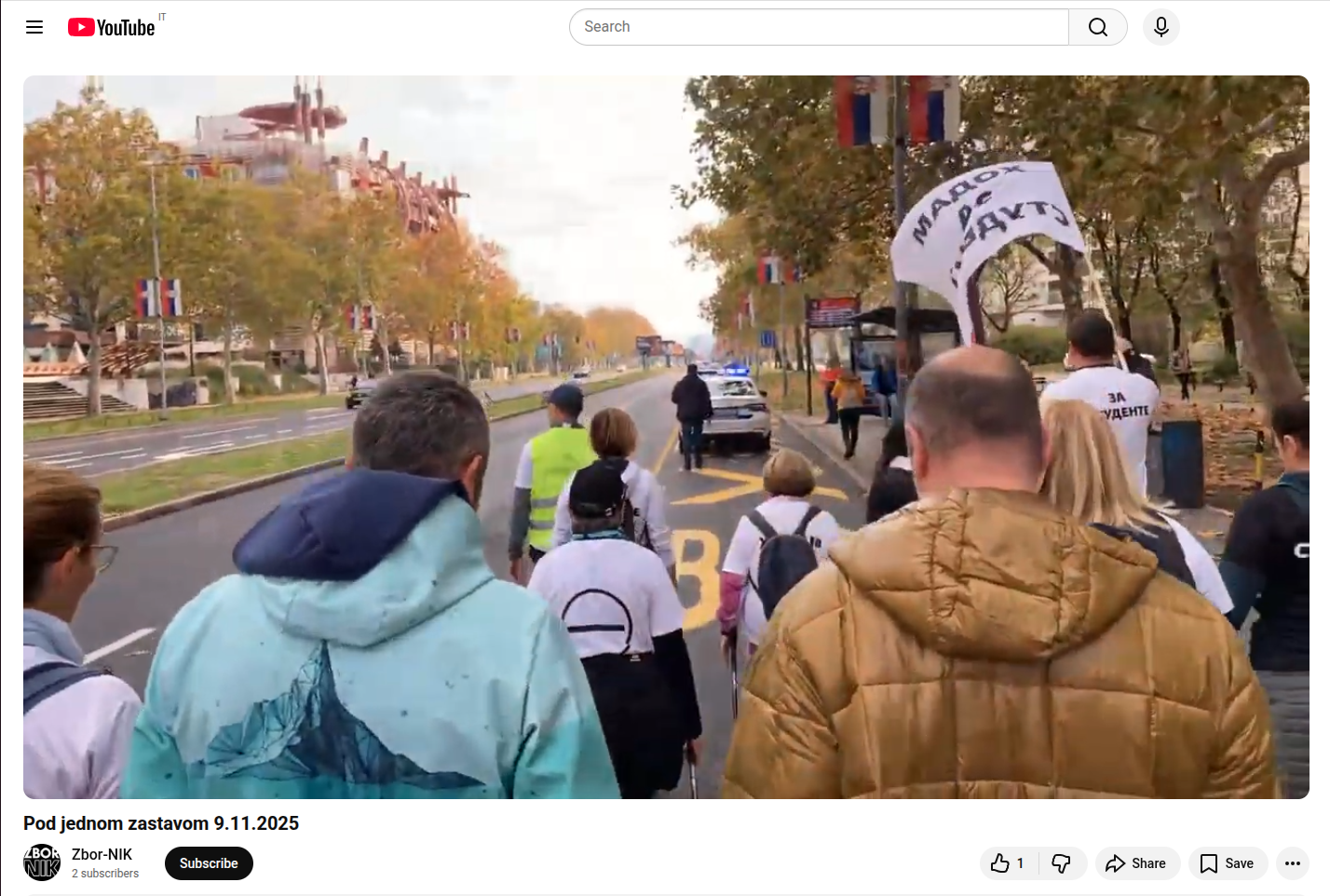Click the video title Pod jednom zastavom

coord(161,823)
